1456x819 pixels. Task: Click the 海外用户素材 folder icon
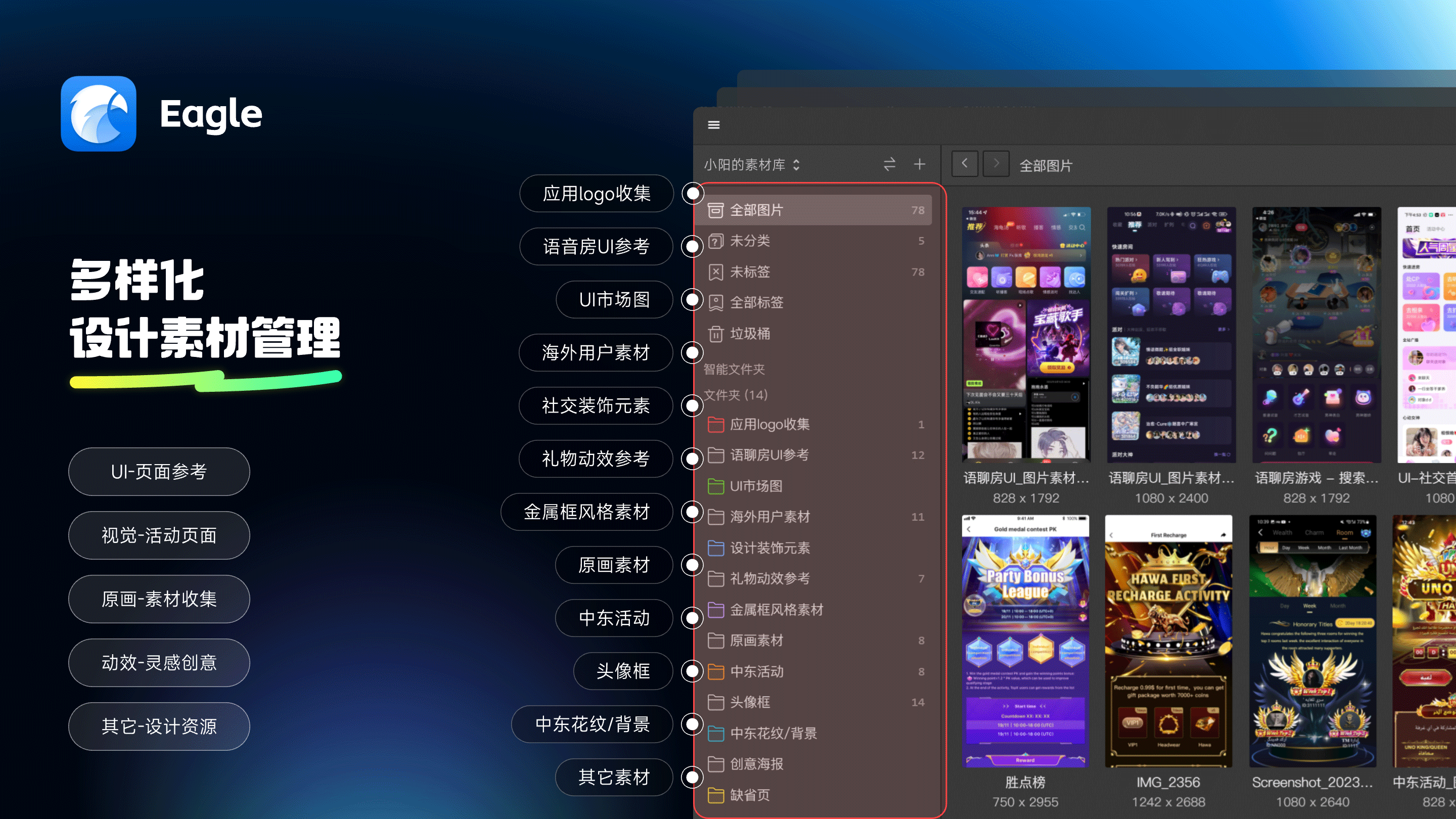[715, 517]
